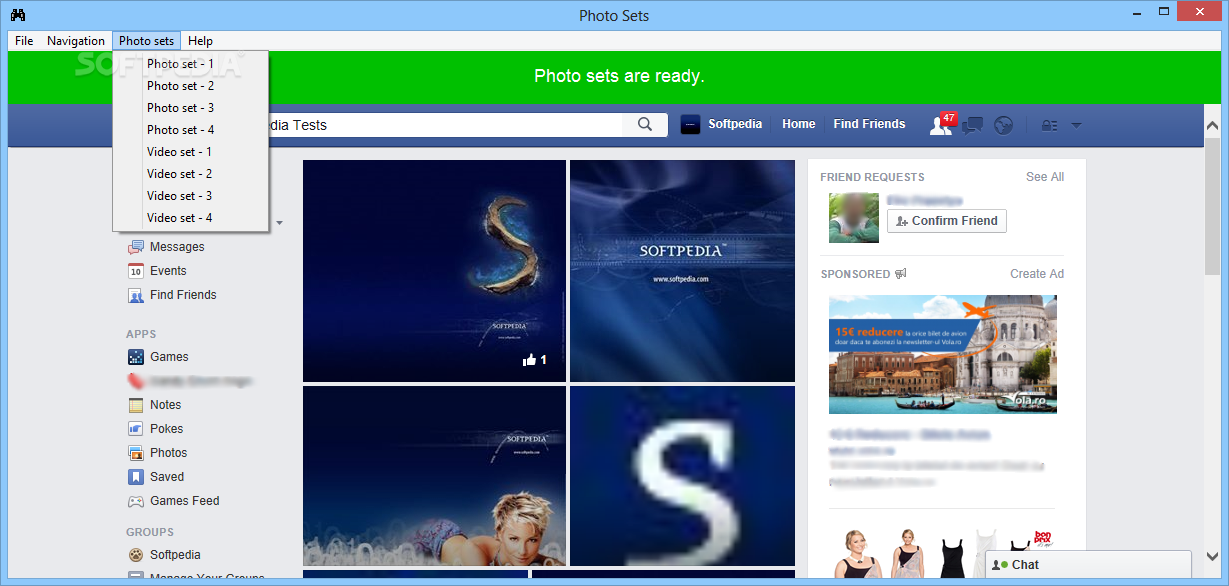Screen dimensions: 1229x586
Task: Click the Messages sidebar icon
Action: [135, 247]
